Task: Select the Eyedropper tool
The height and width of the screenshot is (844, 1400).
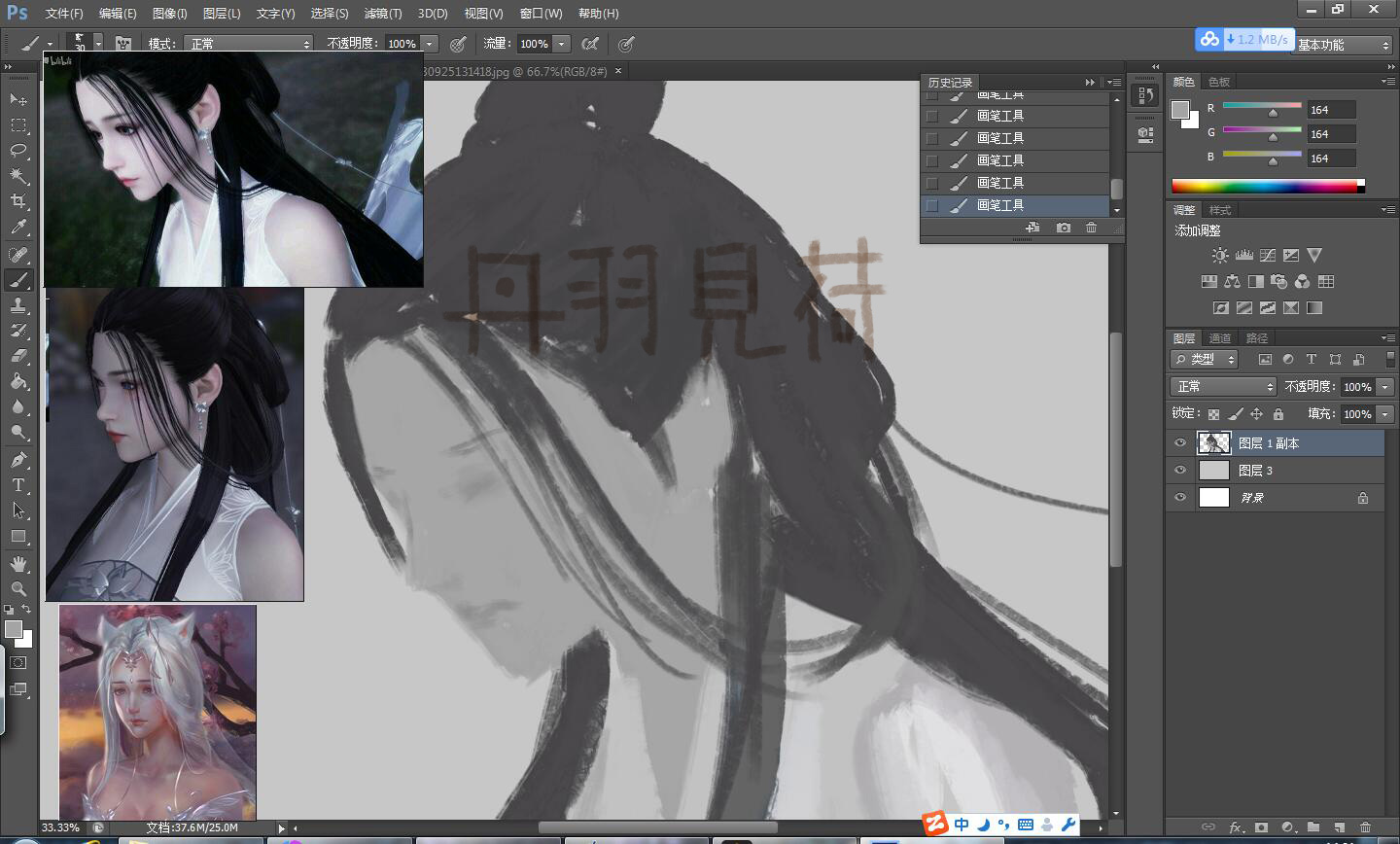Action: [18, 227]
